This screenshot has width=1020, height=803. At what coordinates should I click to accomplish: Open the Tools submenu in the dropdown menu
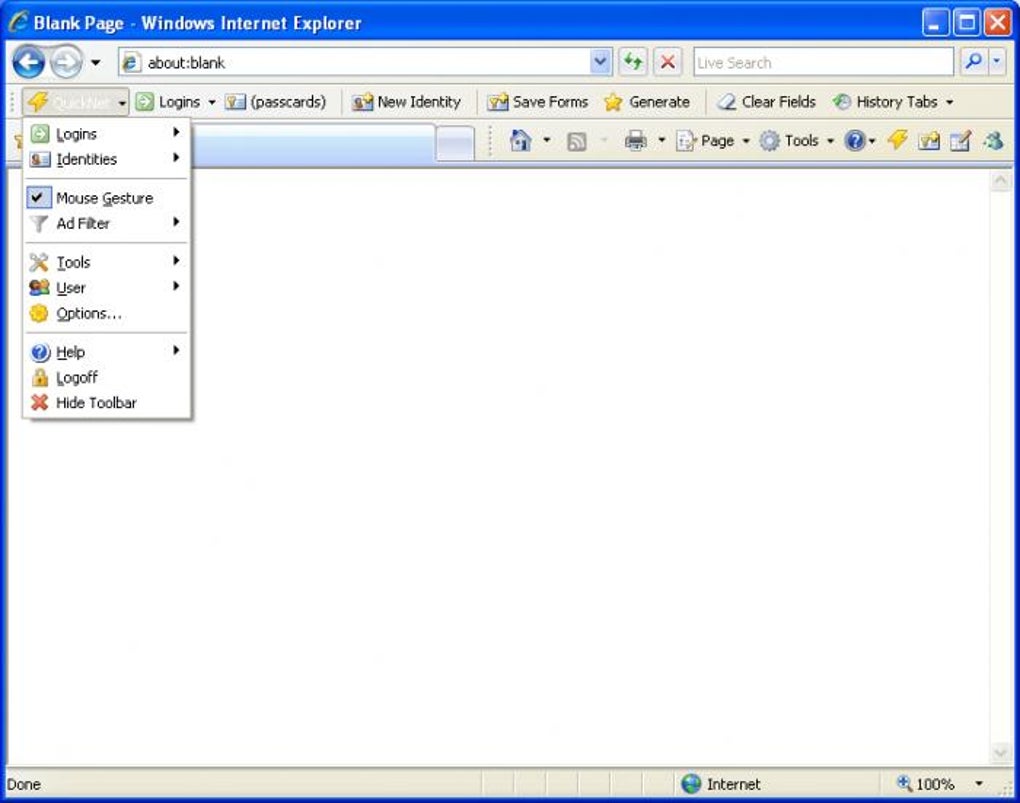[107, 262]
